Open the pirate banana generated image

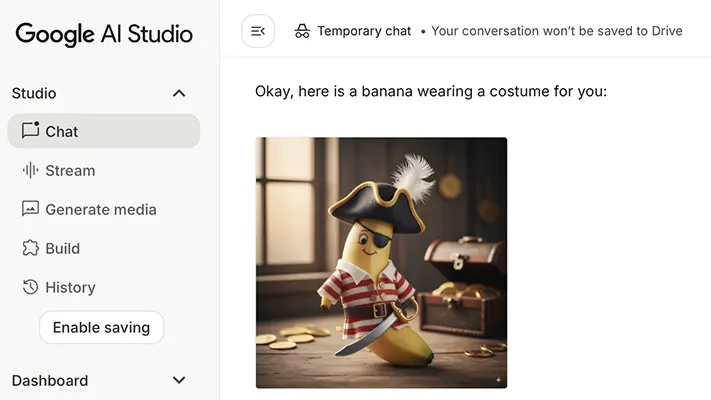pos(381,262)
